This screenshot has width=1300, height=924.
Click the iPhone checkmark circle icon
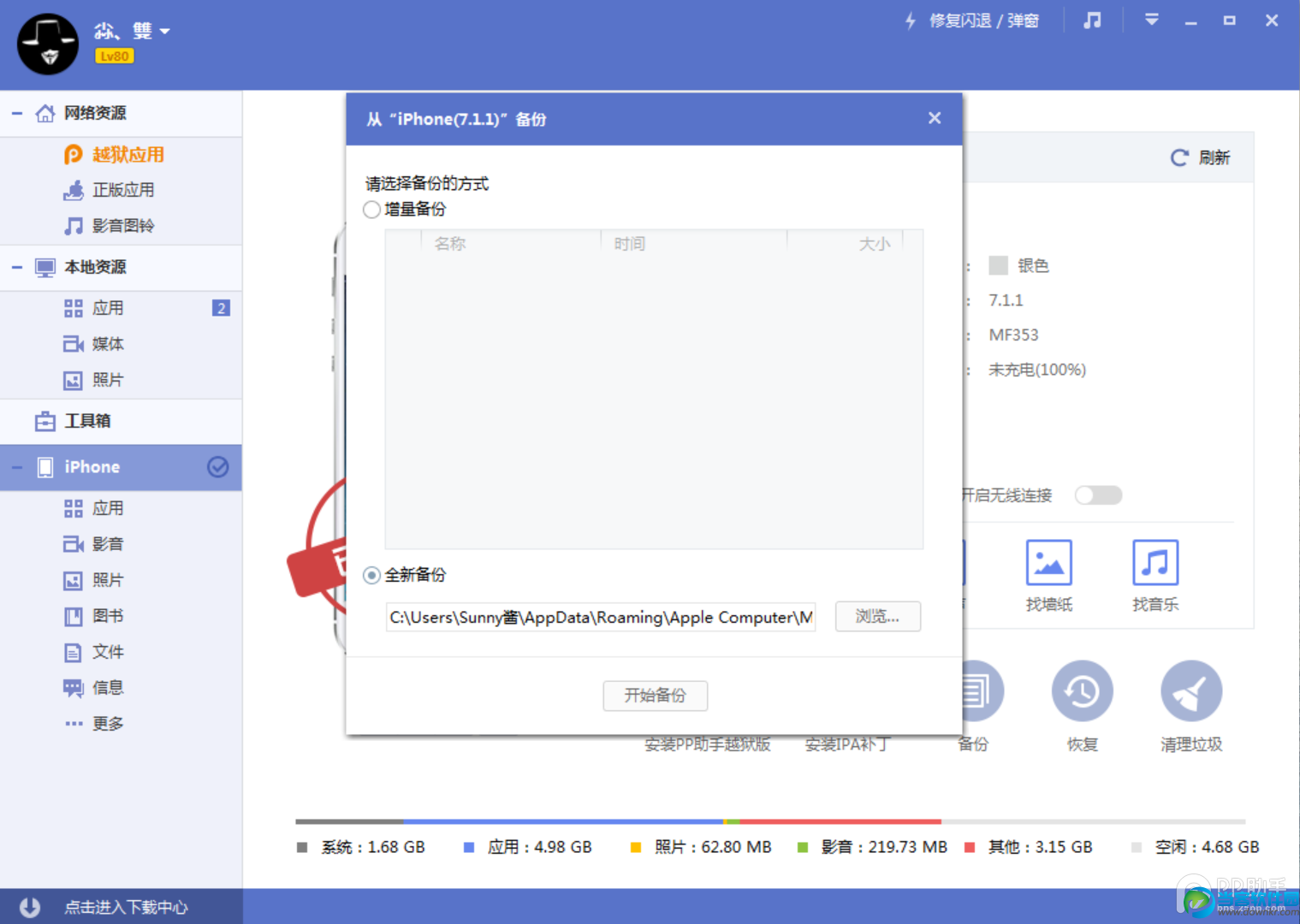click(x=218, y=466)
